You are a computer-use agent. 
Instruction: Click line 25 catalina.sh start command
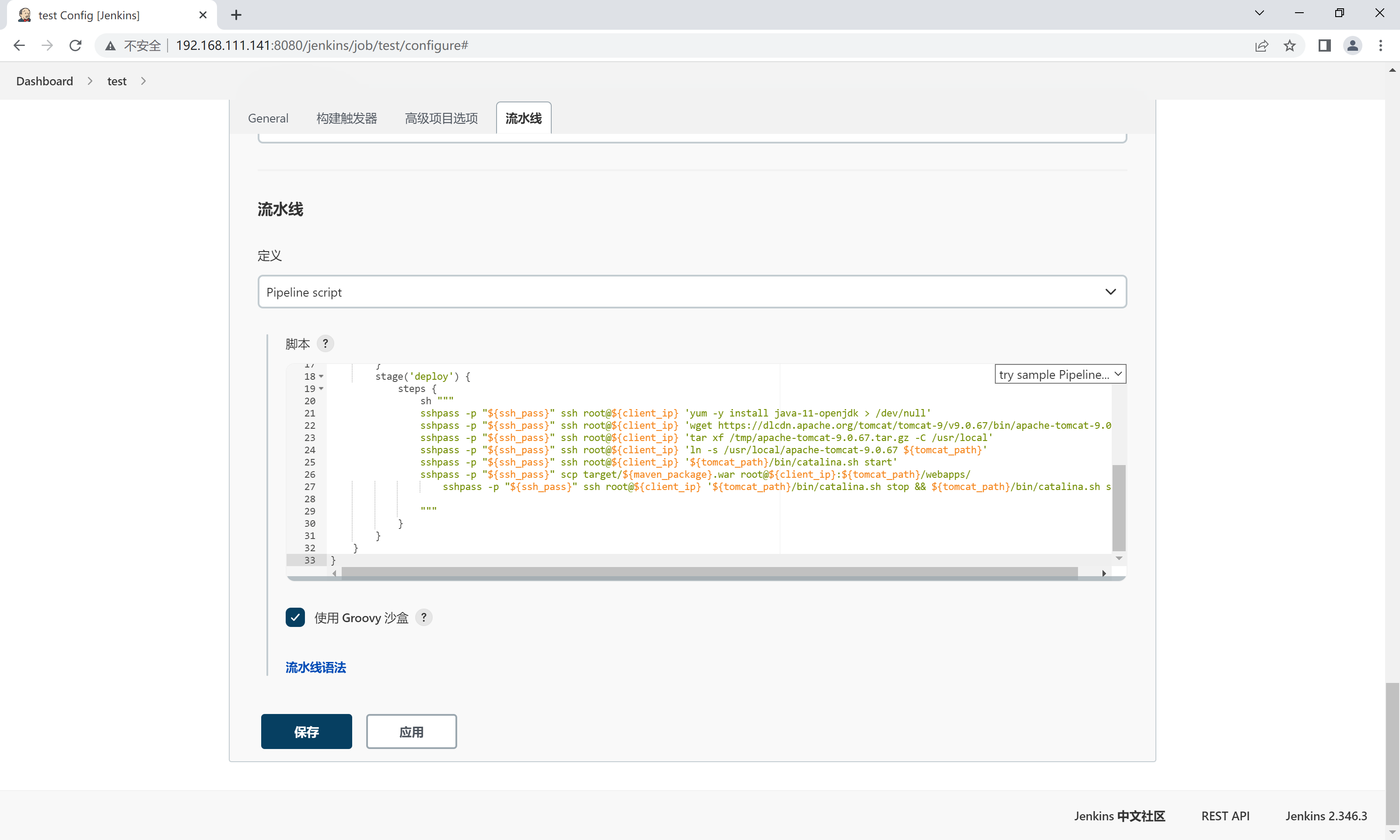(x=659, y=462)
